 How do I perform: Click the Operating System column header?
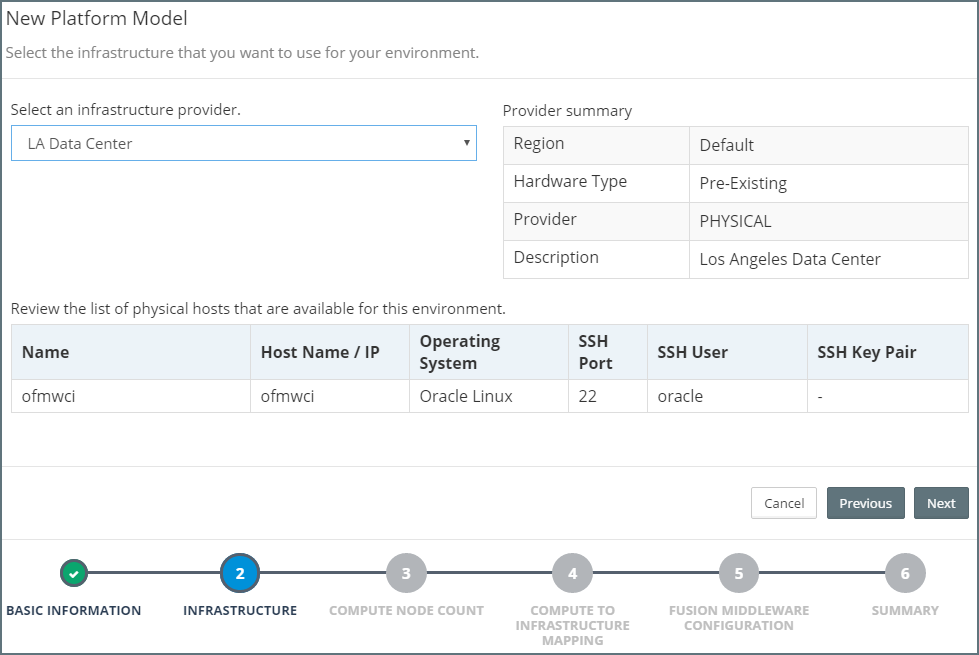click(460, 352)
